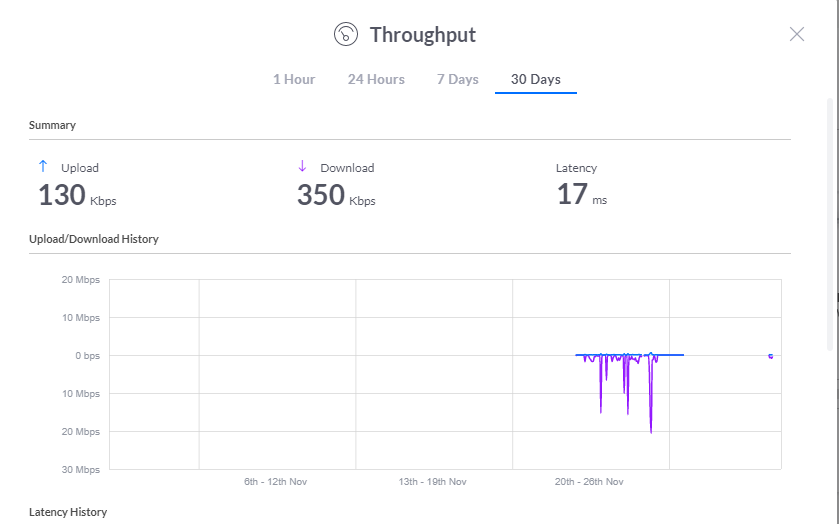Screen dimensions: 839x524
Task: Click the Download label
Action: tap(347, 168)
